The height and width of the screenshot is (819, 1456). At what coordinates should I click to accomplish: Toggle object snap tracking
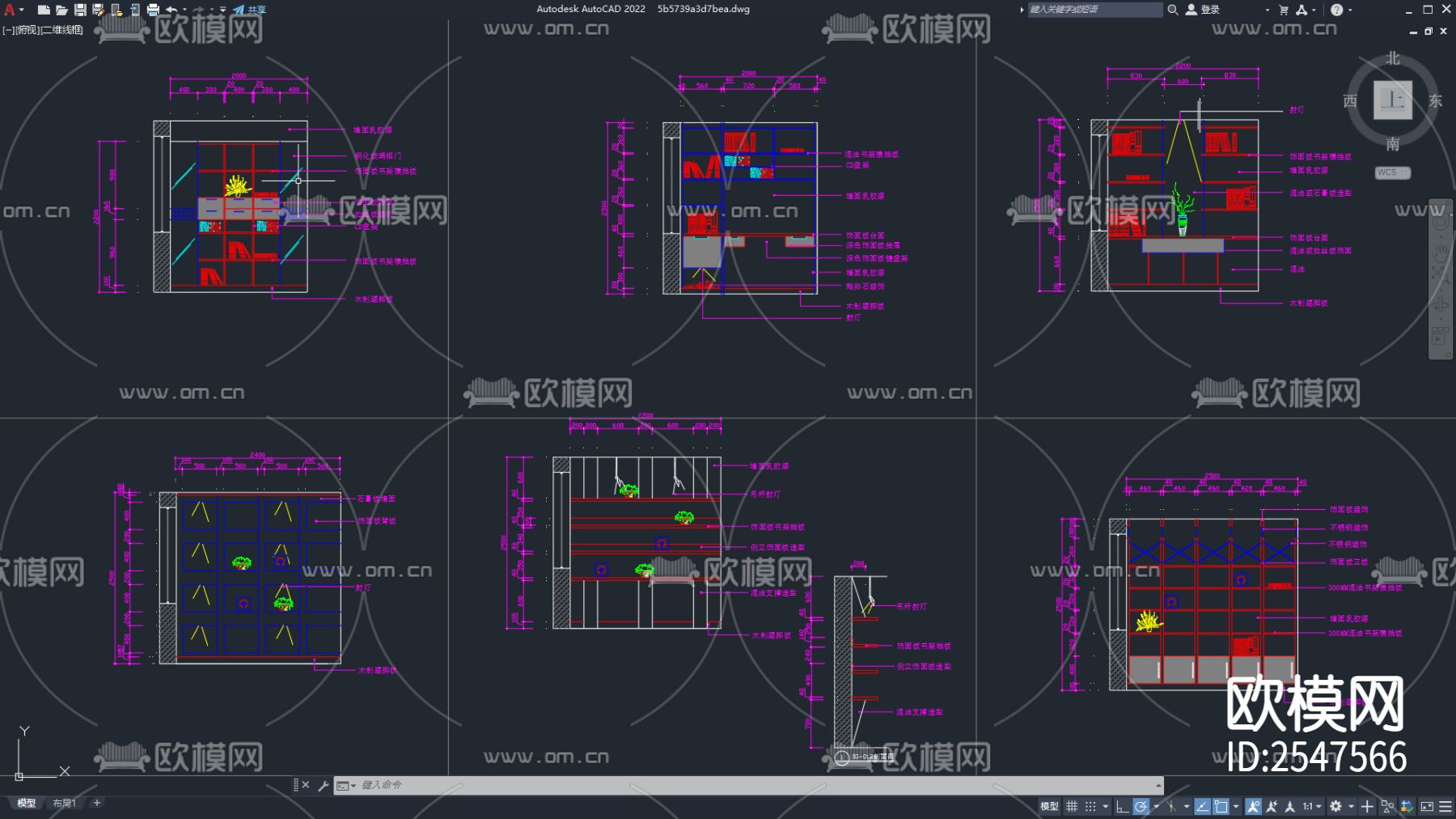click(x=1203, y=806)
